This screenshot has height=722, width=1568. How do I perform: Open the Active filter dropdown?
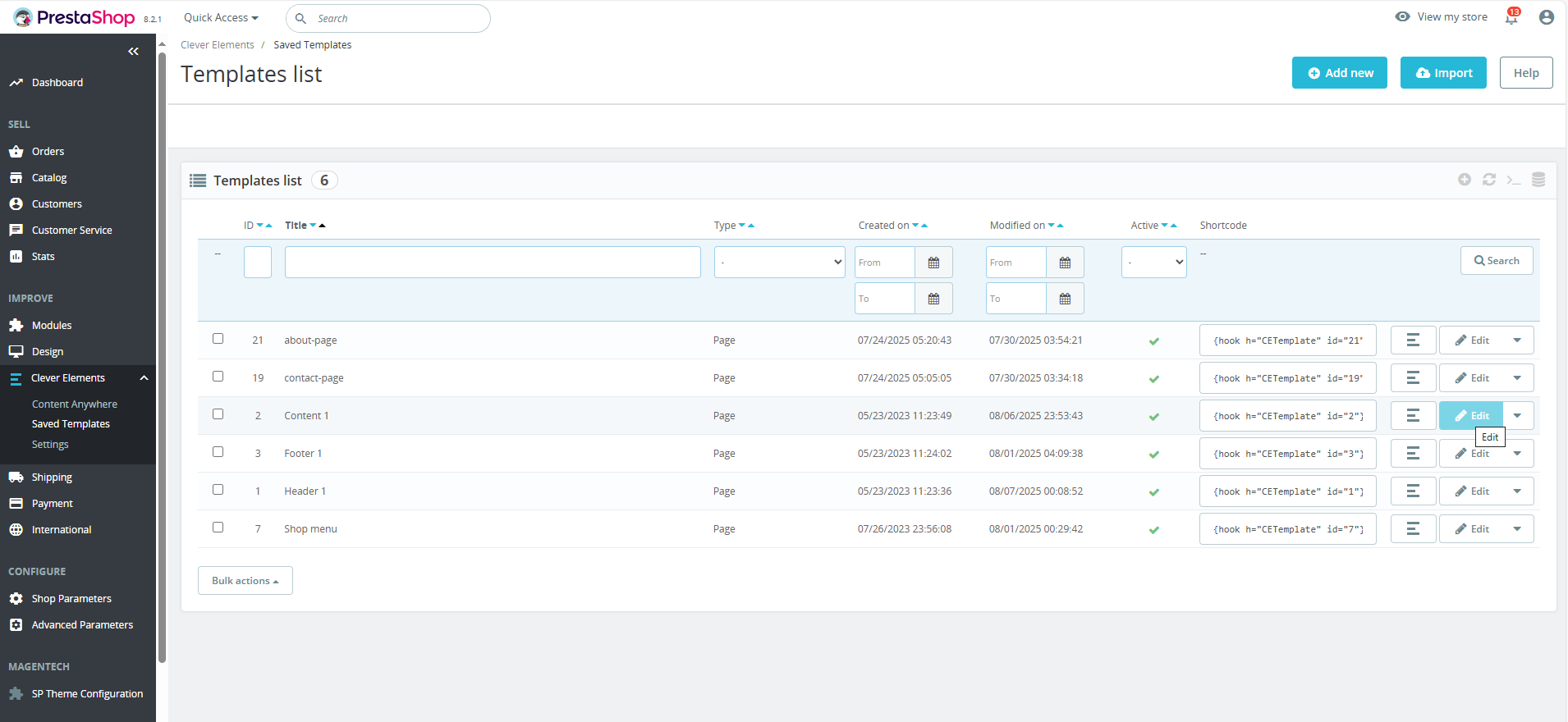pos(1154,263)
